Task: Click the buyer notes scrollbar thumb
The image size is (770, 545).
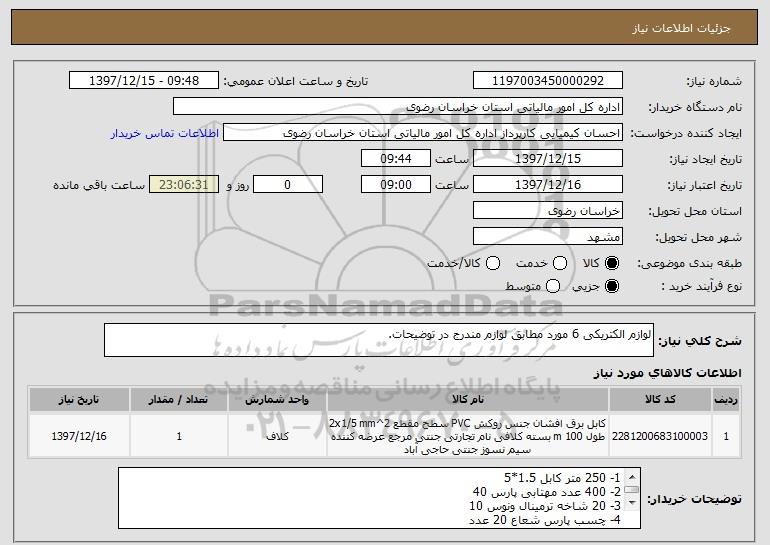Action: [632, 490]
